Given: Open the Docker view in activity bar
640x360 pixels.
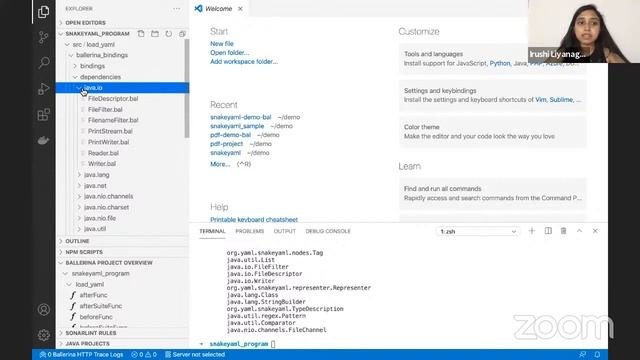Looking at the screenshot, I should [x=43, y=140].
